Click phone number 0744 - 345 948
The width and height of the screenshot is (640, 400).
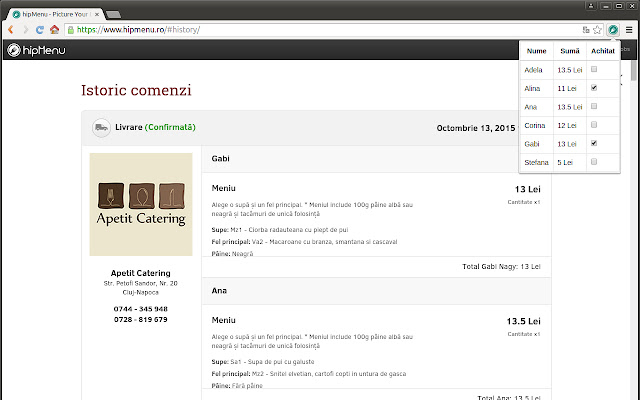click(140, 309)
